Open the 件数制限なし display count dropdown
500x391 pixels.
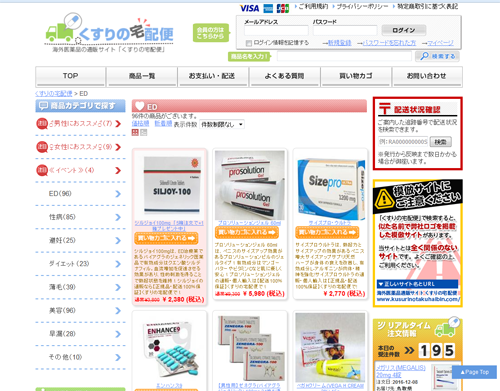[x=222, y=124]
